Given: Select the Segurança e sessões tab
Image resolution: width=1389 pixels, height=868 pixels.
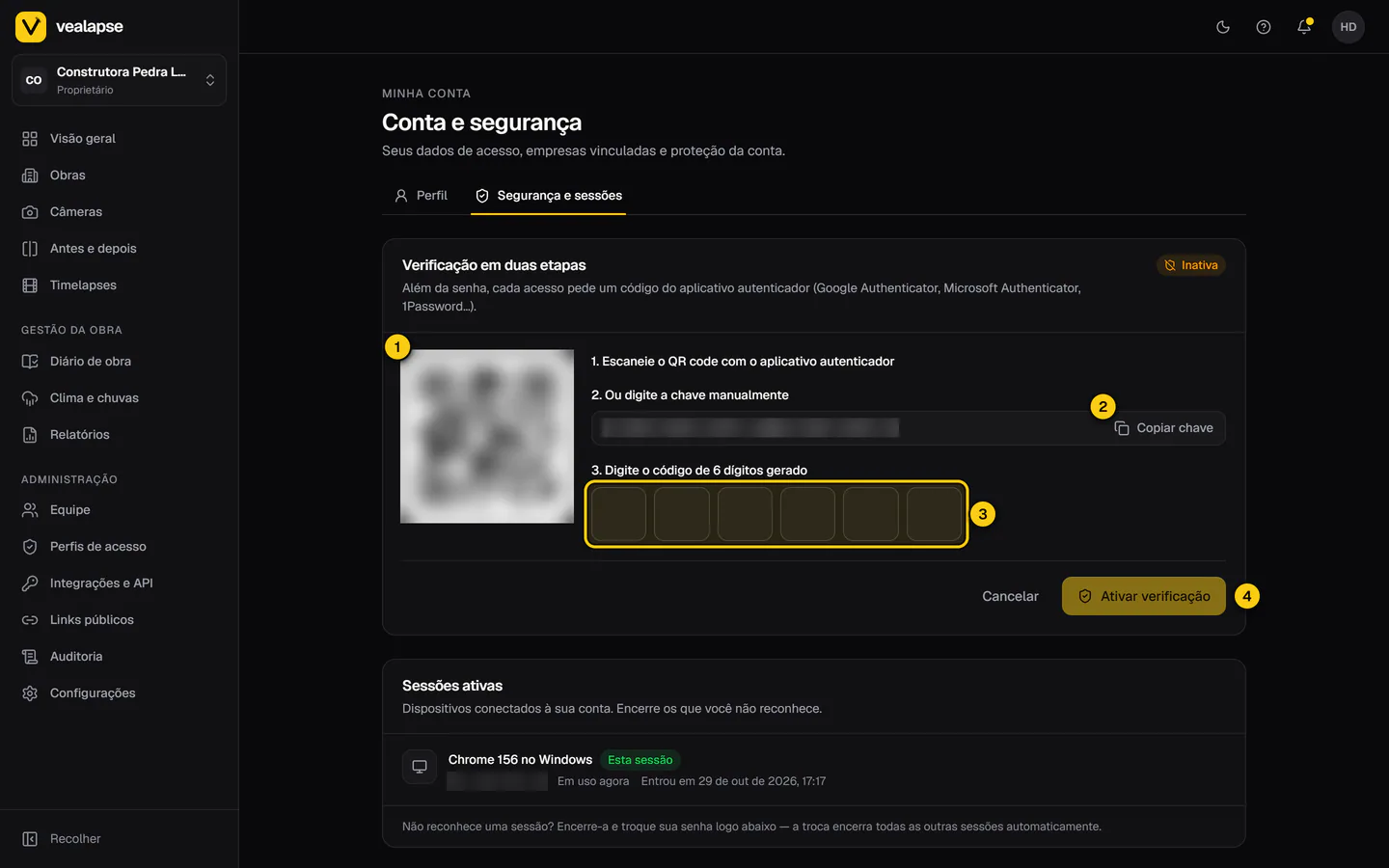Looking at the screenshot, I should 548,196.
